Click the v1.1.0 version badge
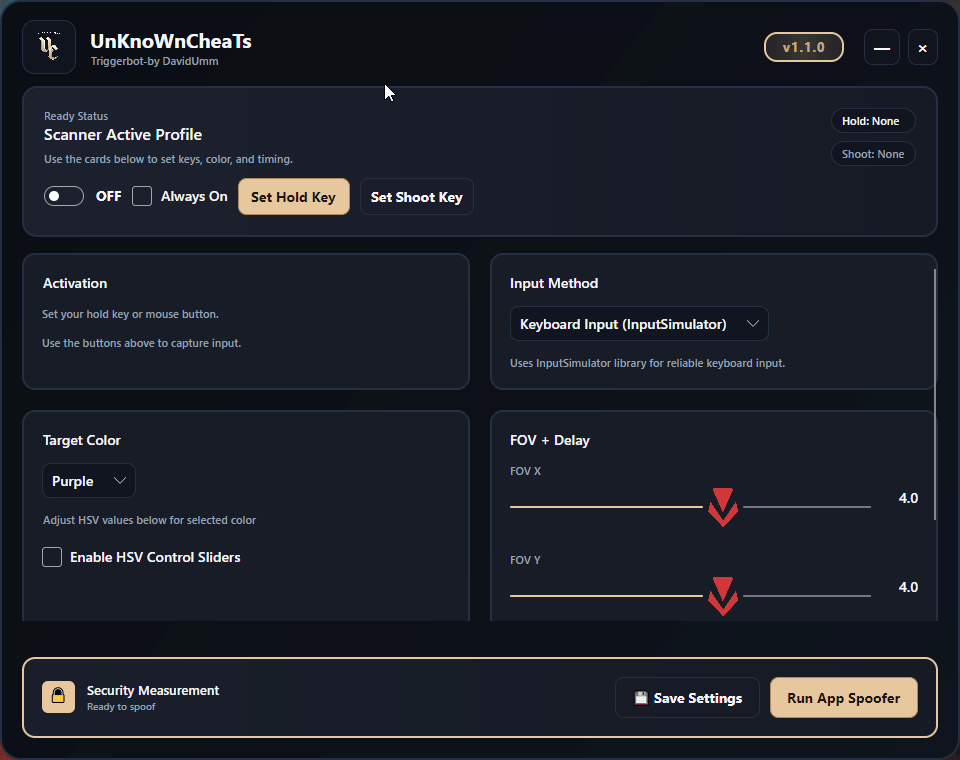The height and width of the screenshot is (760, 960). [803, 47]
